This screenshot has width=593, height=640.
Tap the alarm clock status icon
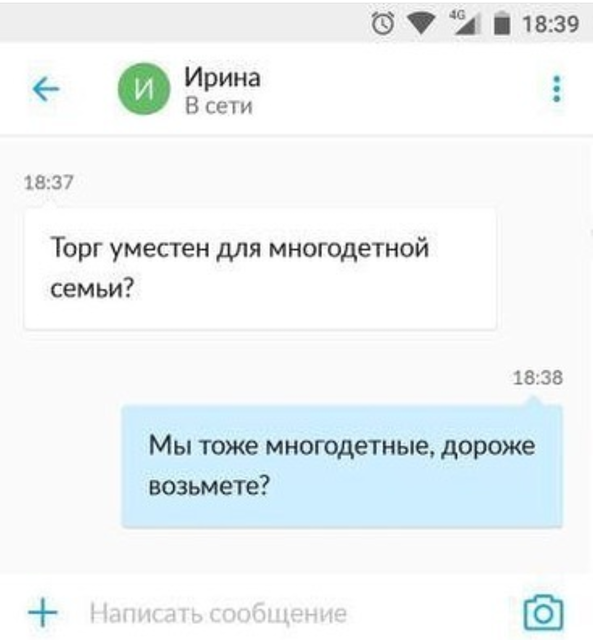point(383,23)
